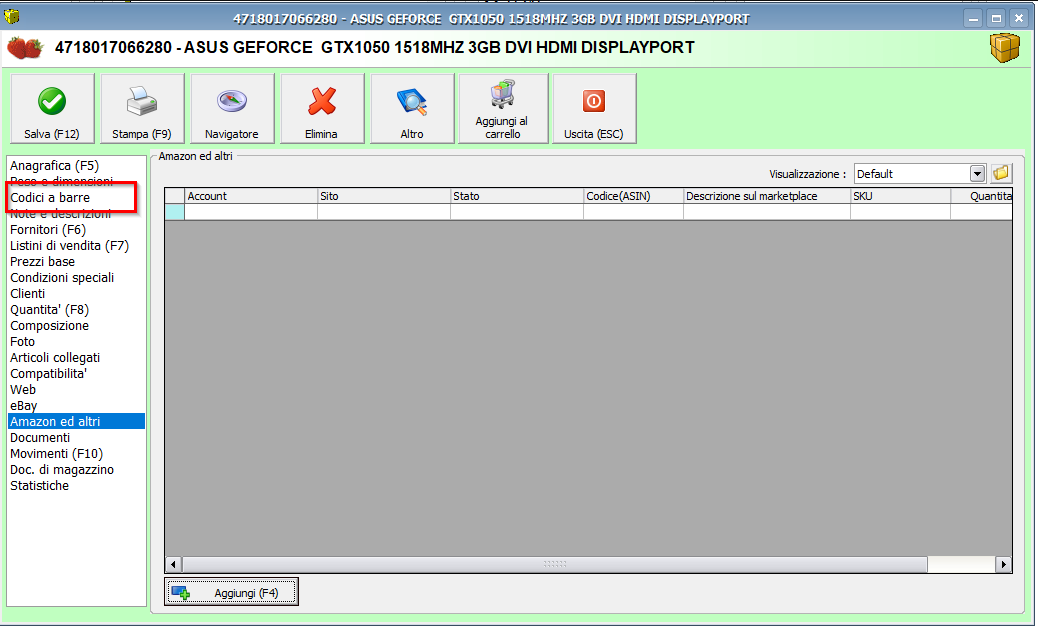1038x627 pixels.
Task: Click the Sito column header
Action: tap(384, 196)
